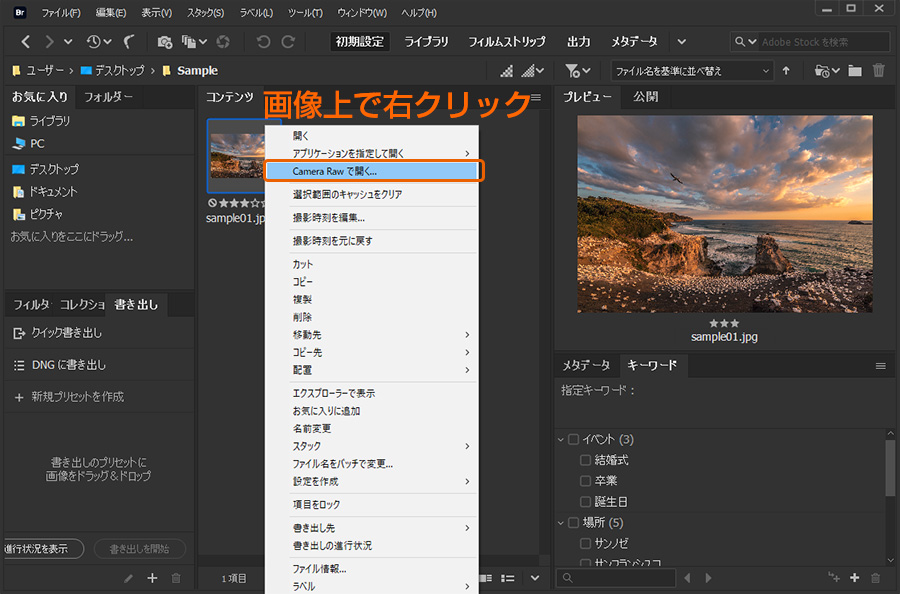The height and width of the screenshot is (594, 900).
Task: Switch to ライブラリ workspace
Action: coord(426,41)
